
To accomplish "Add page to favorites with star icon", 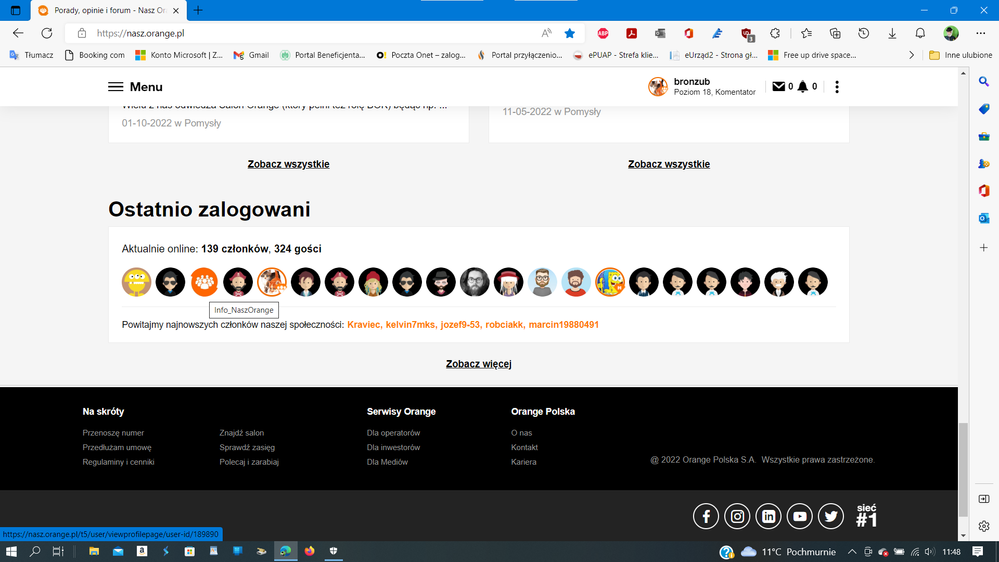I will click(x=570, y=33).
